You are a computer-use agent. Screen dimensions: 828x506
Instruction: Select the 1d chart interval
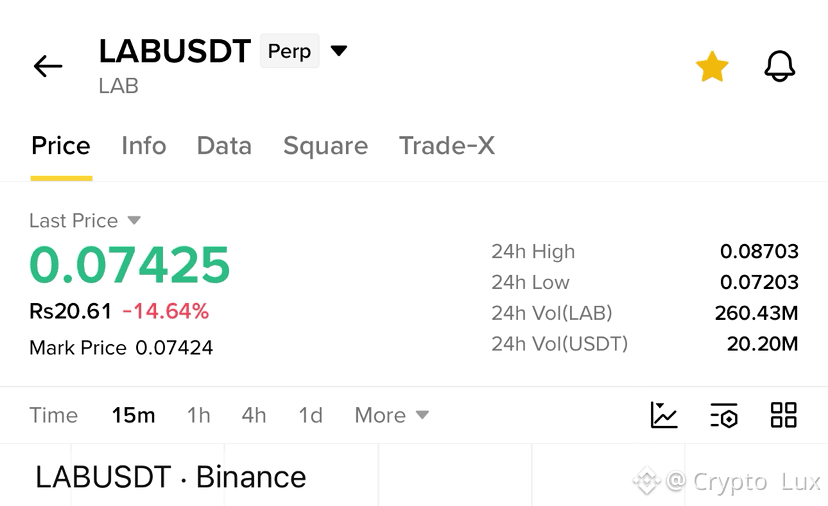point(310,415)
